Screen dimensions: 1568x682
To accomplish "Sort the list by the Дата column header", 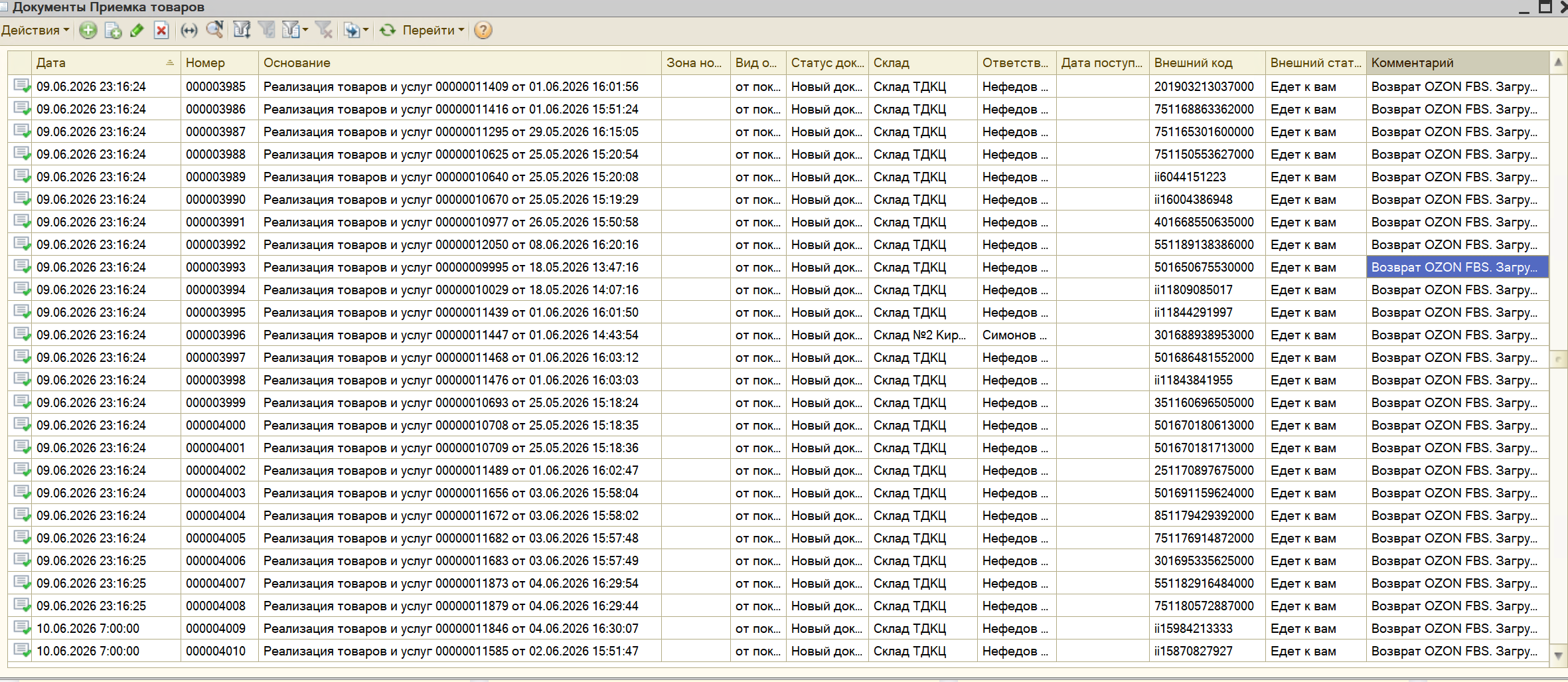I will click(106, 62).
